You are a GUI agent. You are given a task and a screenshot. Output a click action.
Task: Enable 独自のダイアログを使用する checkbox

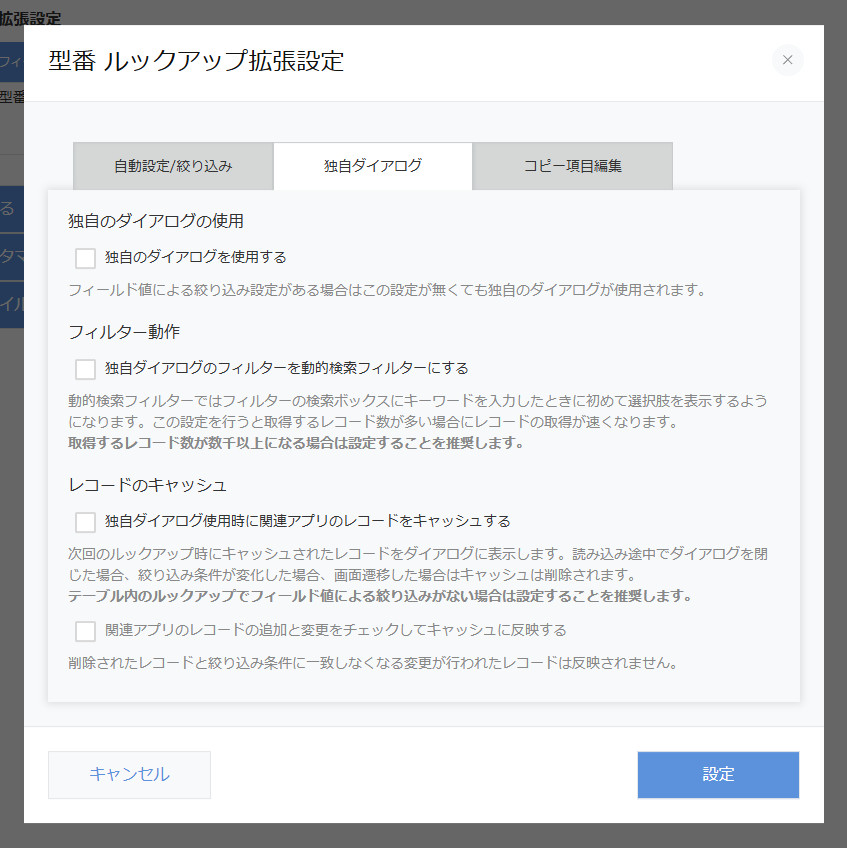[x=85, y=257]
